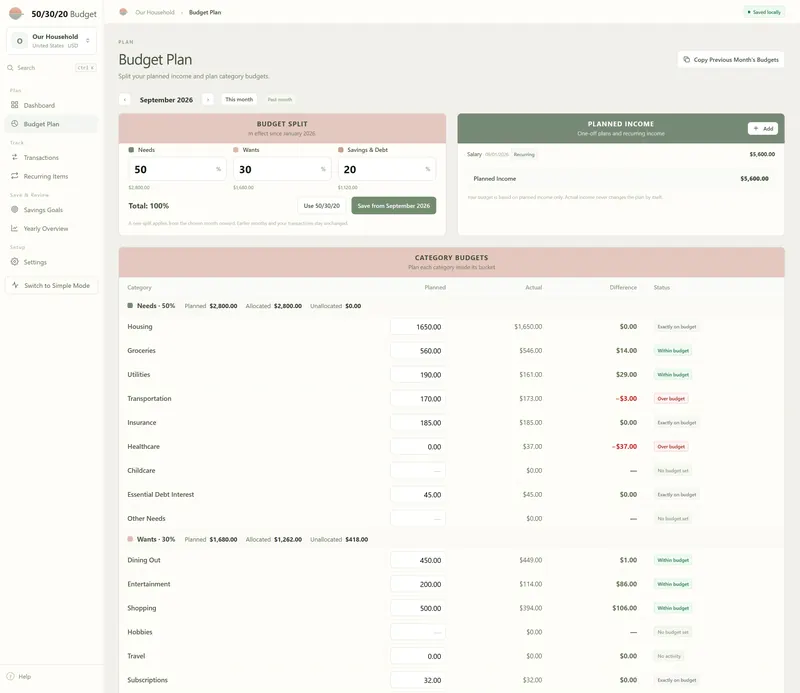This screenshot has height=693, width=800.
Task: Edit the Housing planned amount field
Action: tap(418, 327)
